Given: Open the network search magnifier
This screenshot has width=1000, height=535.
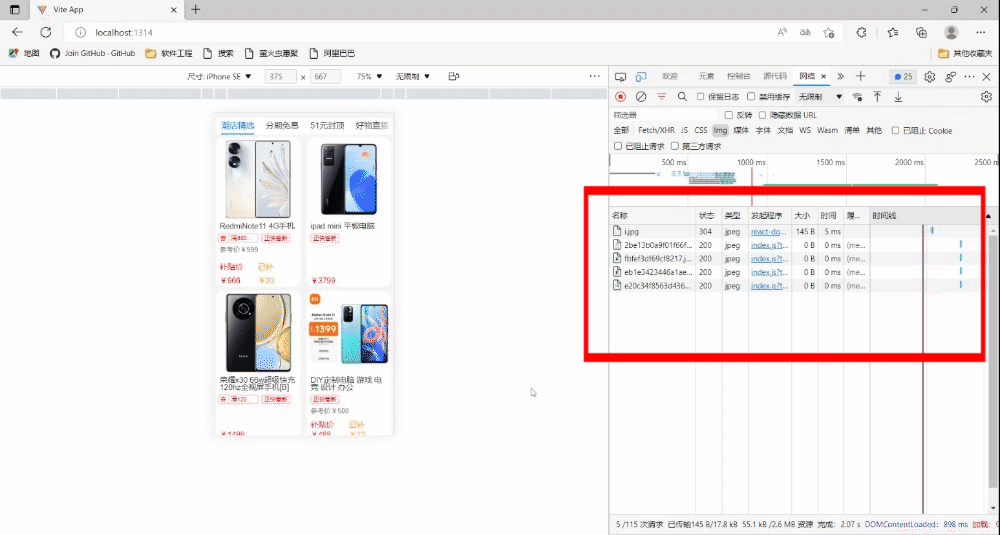Looking at the screenshot, I should click(682, 97).
